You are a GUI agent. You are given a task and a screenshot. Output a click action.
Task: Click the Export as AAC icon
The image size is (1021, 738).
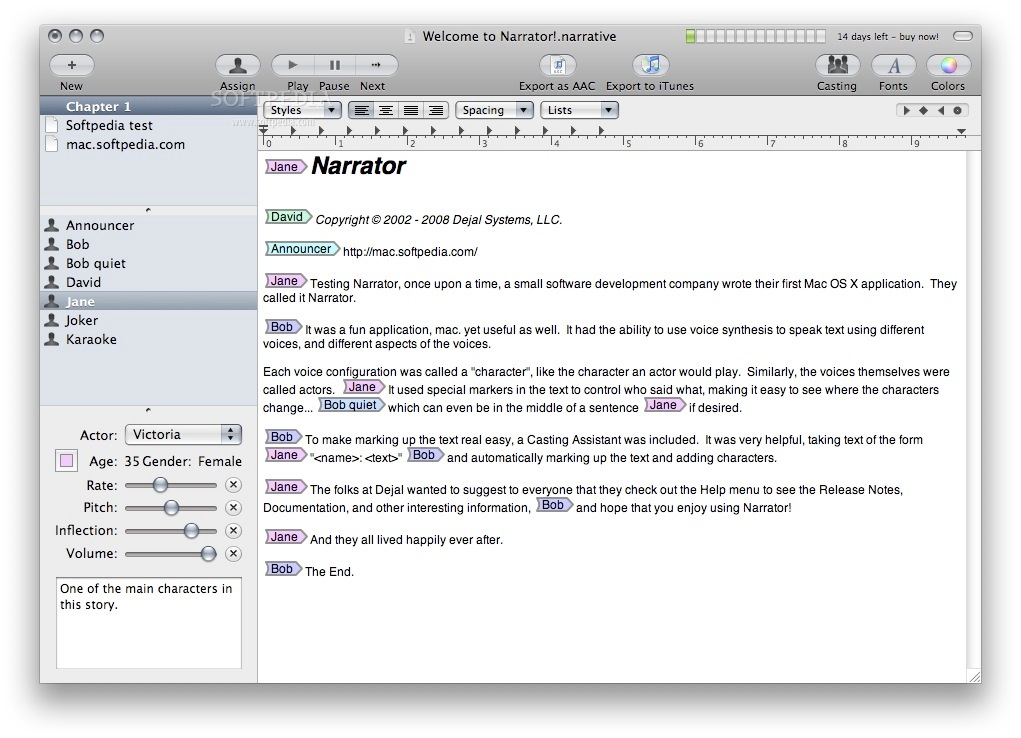(557, 65)
